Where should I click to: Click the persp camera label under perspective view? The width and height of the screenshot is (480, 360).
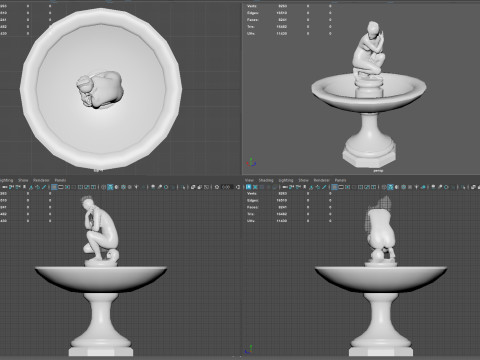click(378, 171)
